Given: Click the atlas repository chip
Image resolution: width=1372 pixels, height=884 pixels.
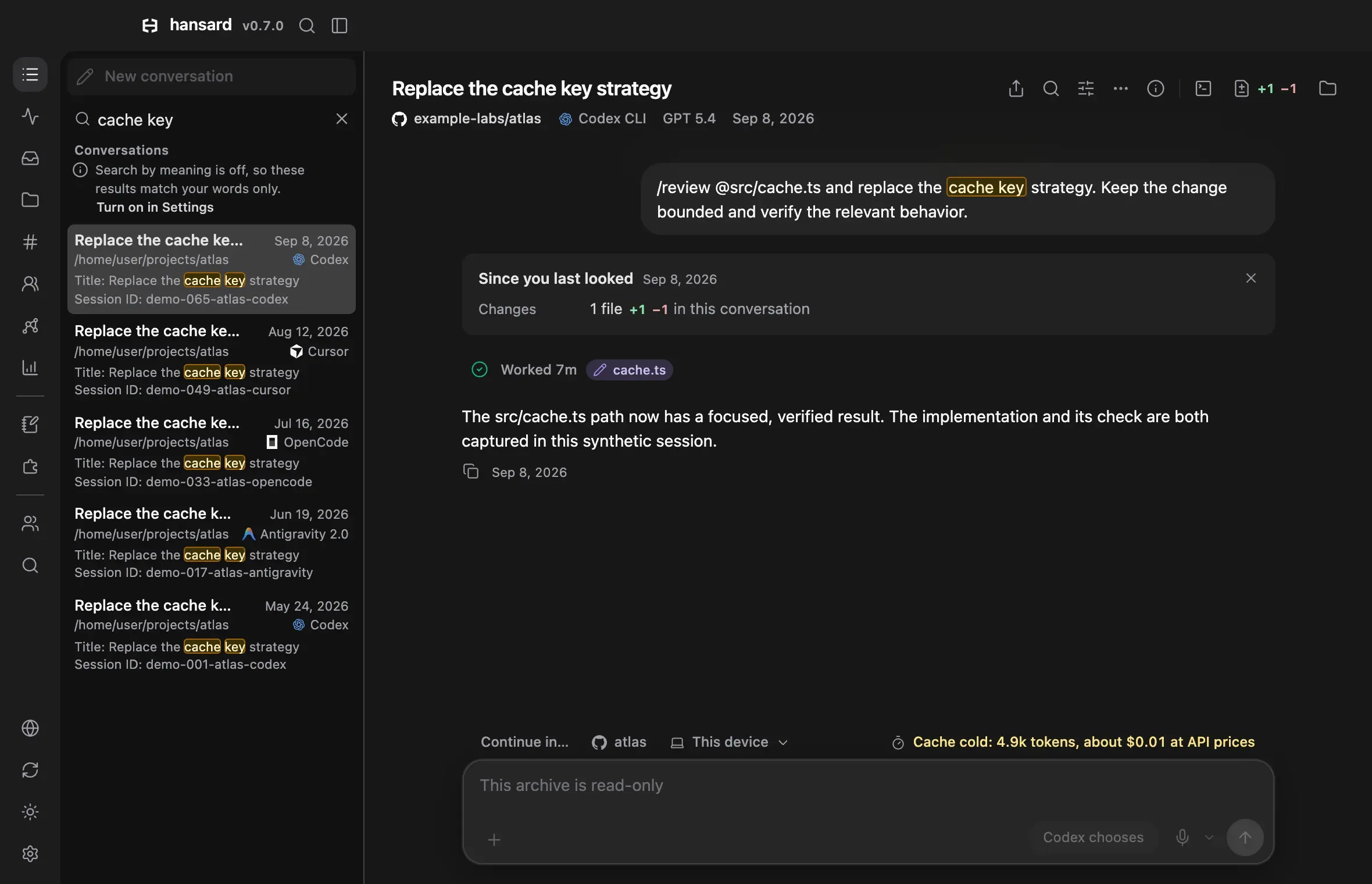Looking at the screenshot, I should [619, 742].
